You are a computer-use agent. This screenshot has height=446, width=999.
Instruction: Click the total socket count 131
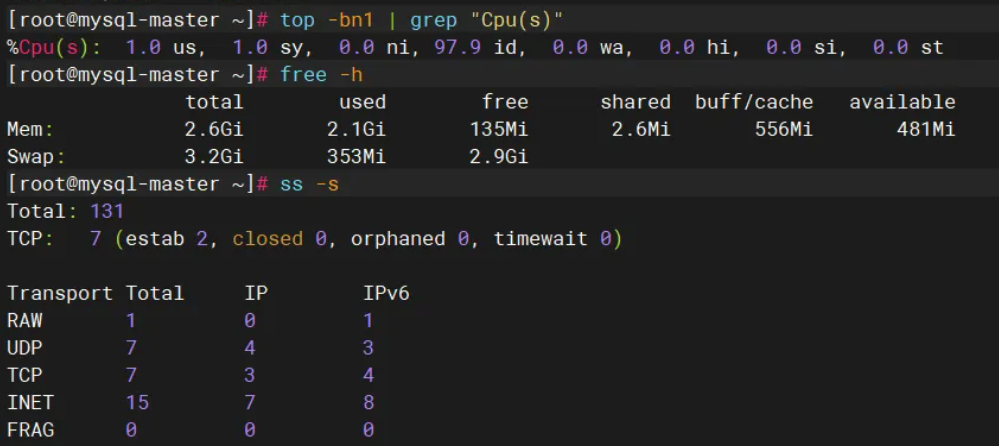tap(107, 212)
